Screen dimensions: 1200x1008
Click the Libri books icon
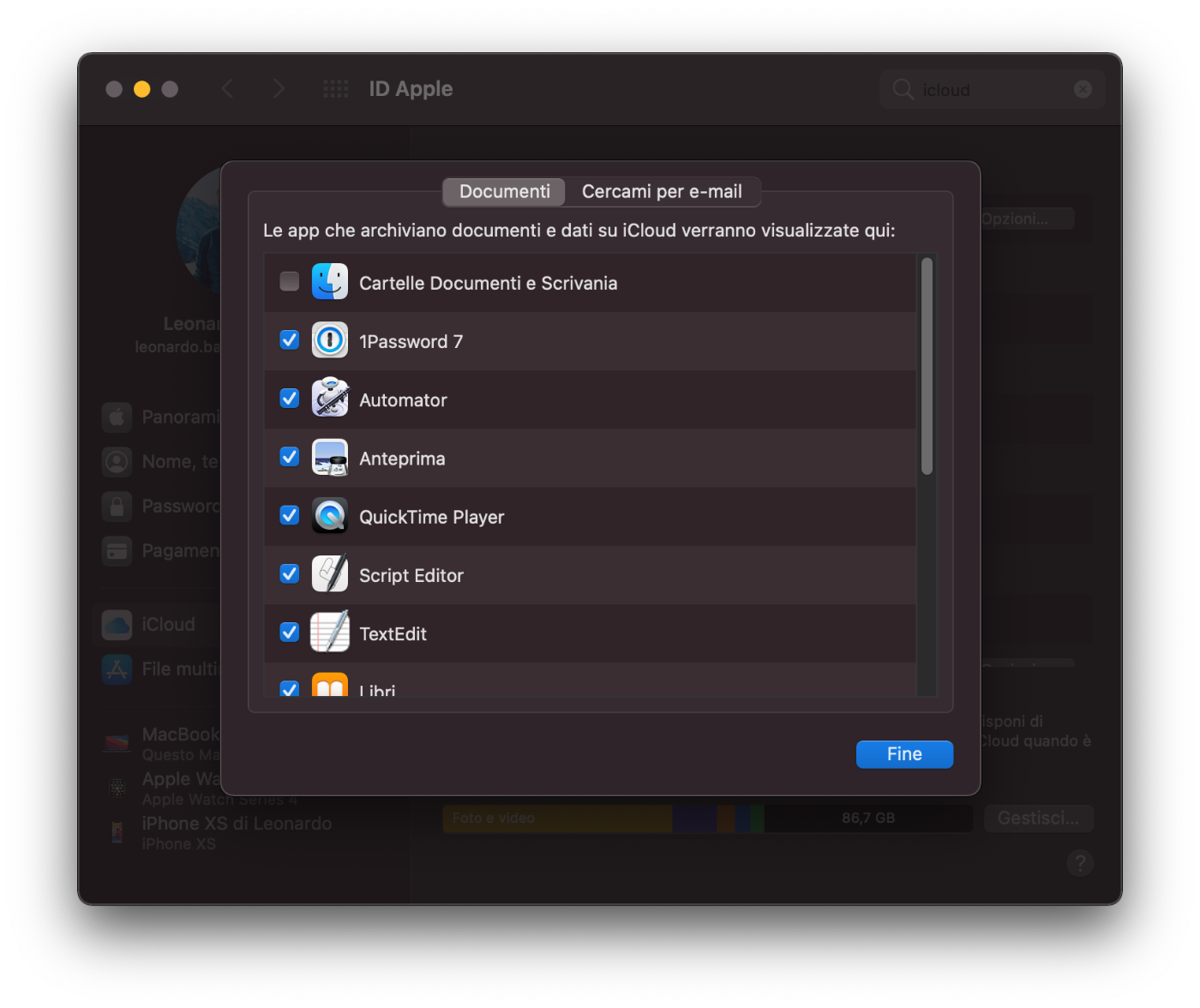coord(330,685)
